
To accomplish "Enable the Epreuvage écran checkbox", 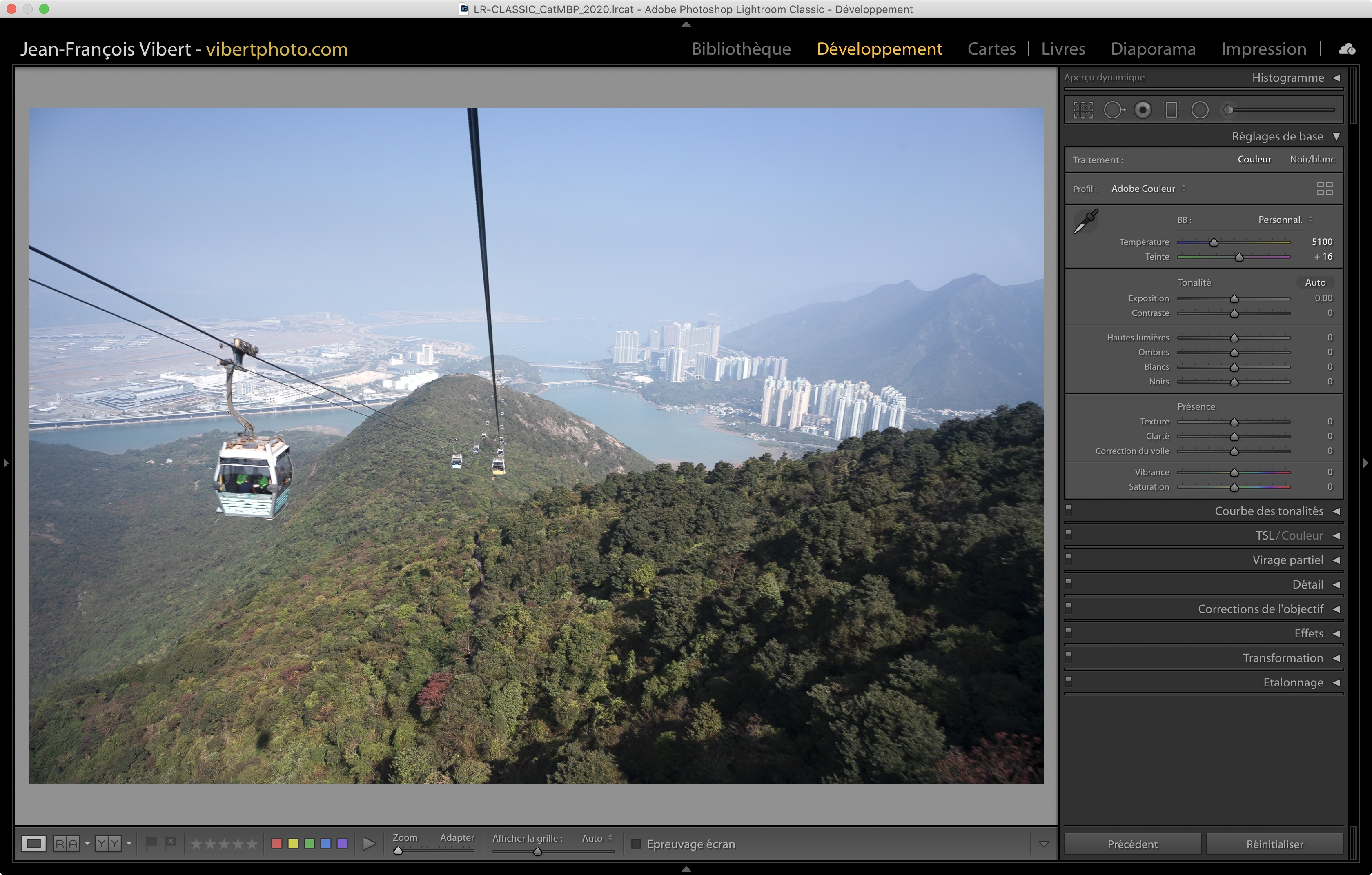I will pos(637,844).
